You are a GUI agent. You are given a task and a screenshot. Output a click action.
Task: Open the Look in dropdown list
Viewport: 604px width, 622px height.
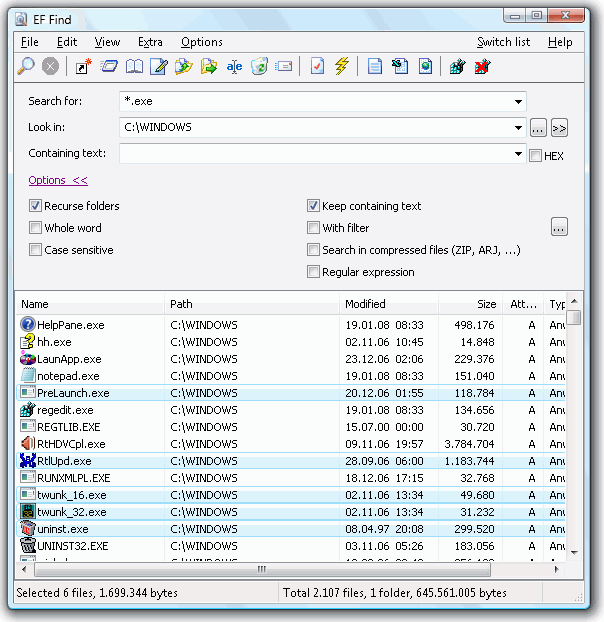click(x=519, y=128)
